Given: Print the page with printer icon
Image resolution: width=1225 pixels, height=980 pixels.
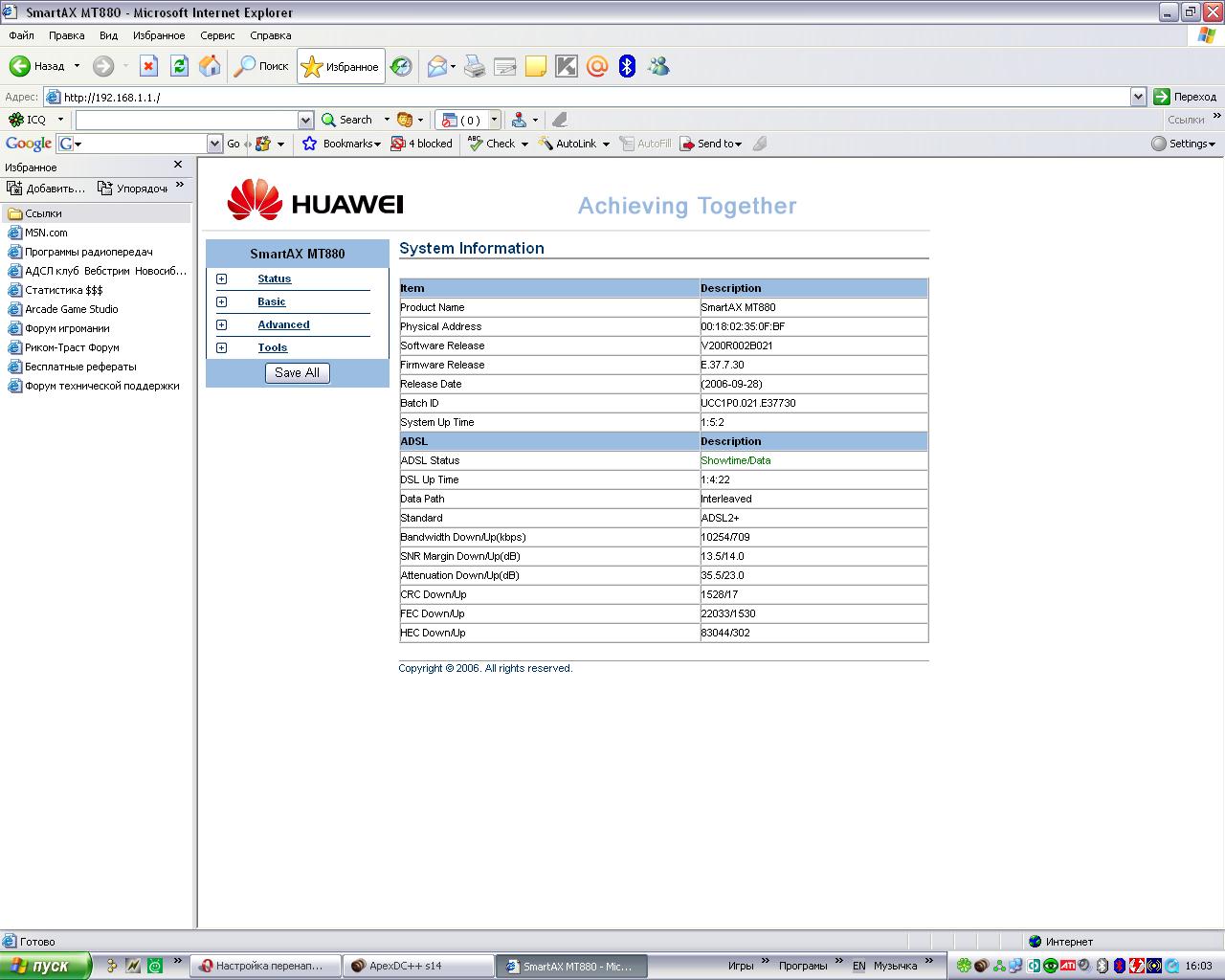Looking at the screenshot, I should point(475,66).
